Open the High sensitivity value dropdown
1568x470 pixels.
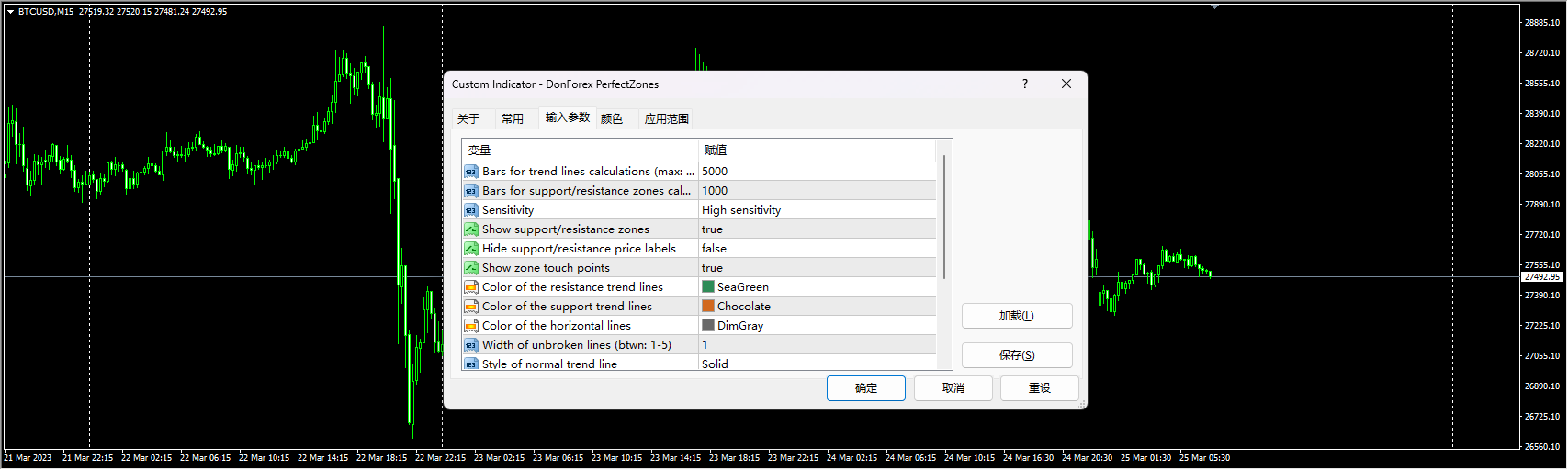(x=817, y=210)
